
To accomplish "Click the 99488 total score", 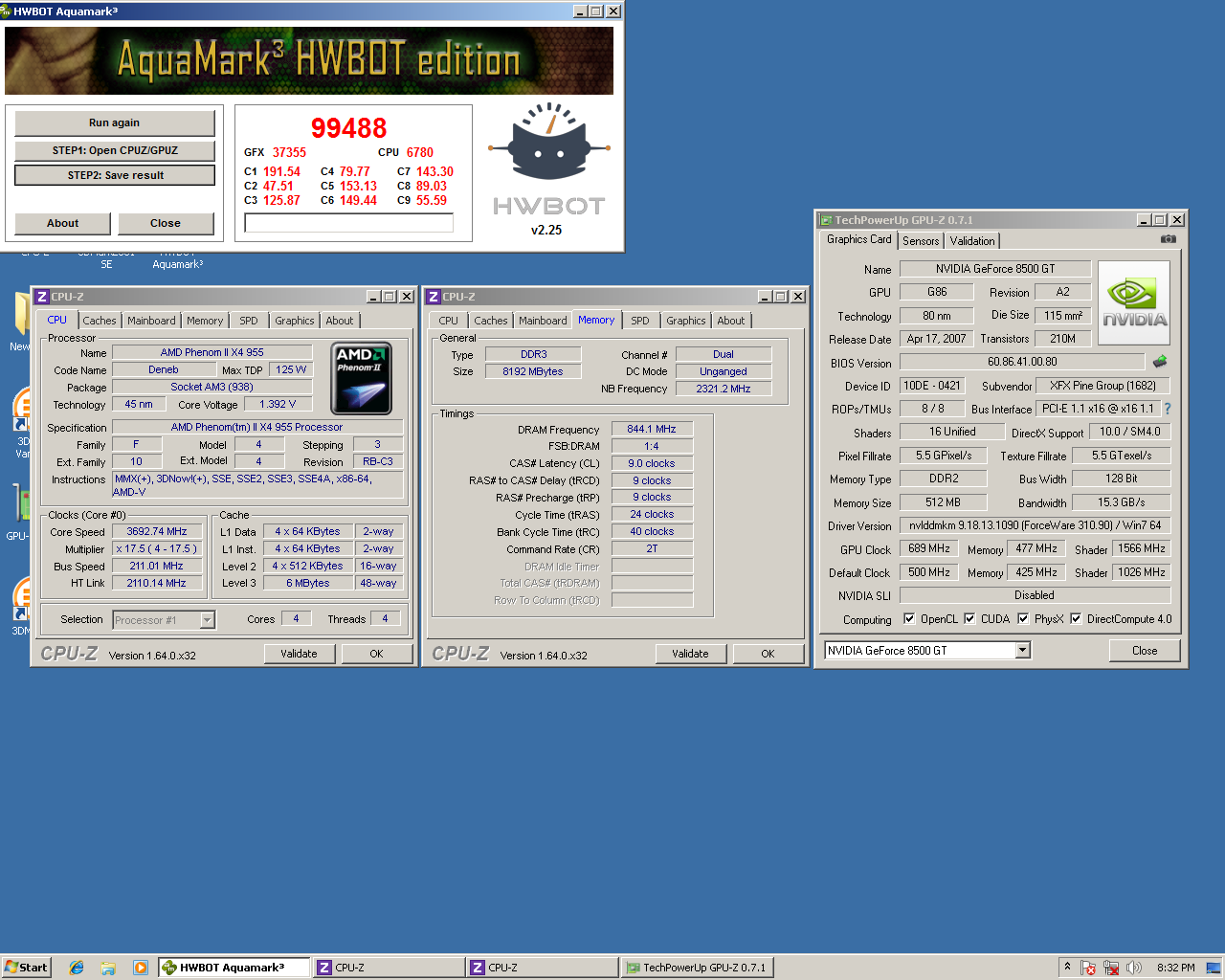I will [x=349, y=128].
